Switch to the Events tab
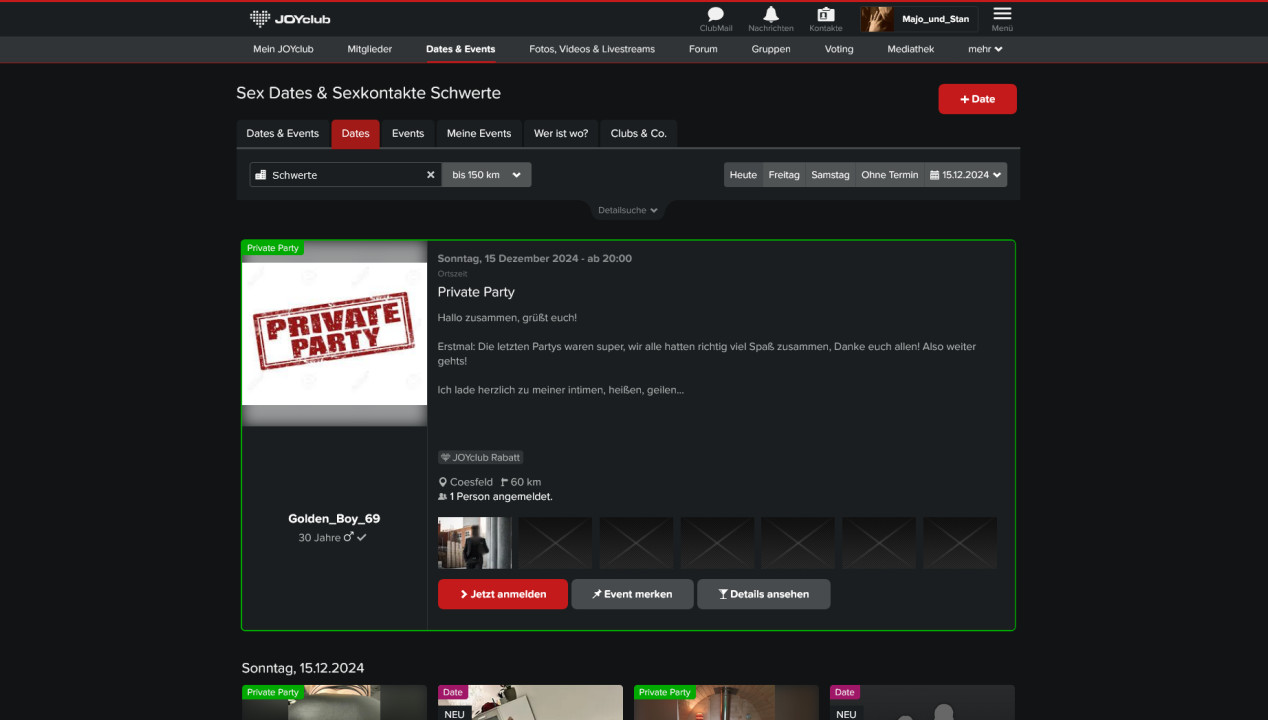The image size is (1268, 720). pos(408,133)
